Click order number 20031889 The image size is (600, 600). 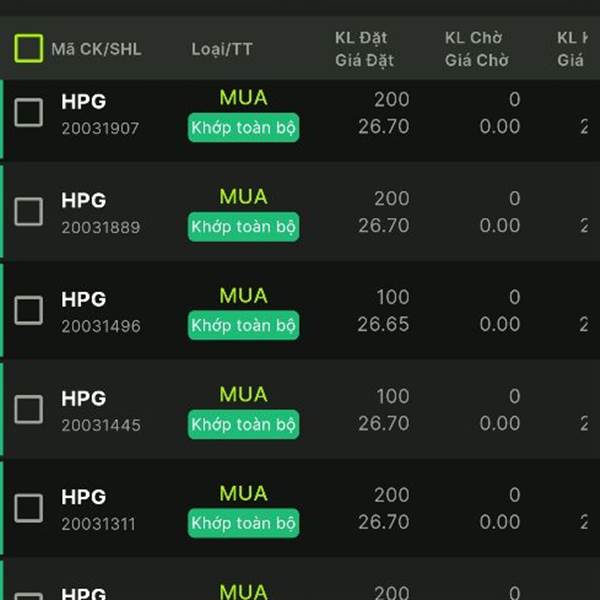[100, 227]
